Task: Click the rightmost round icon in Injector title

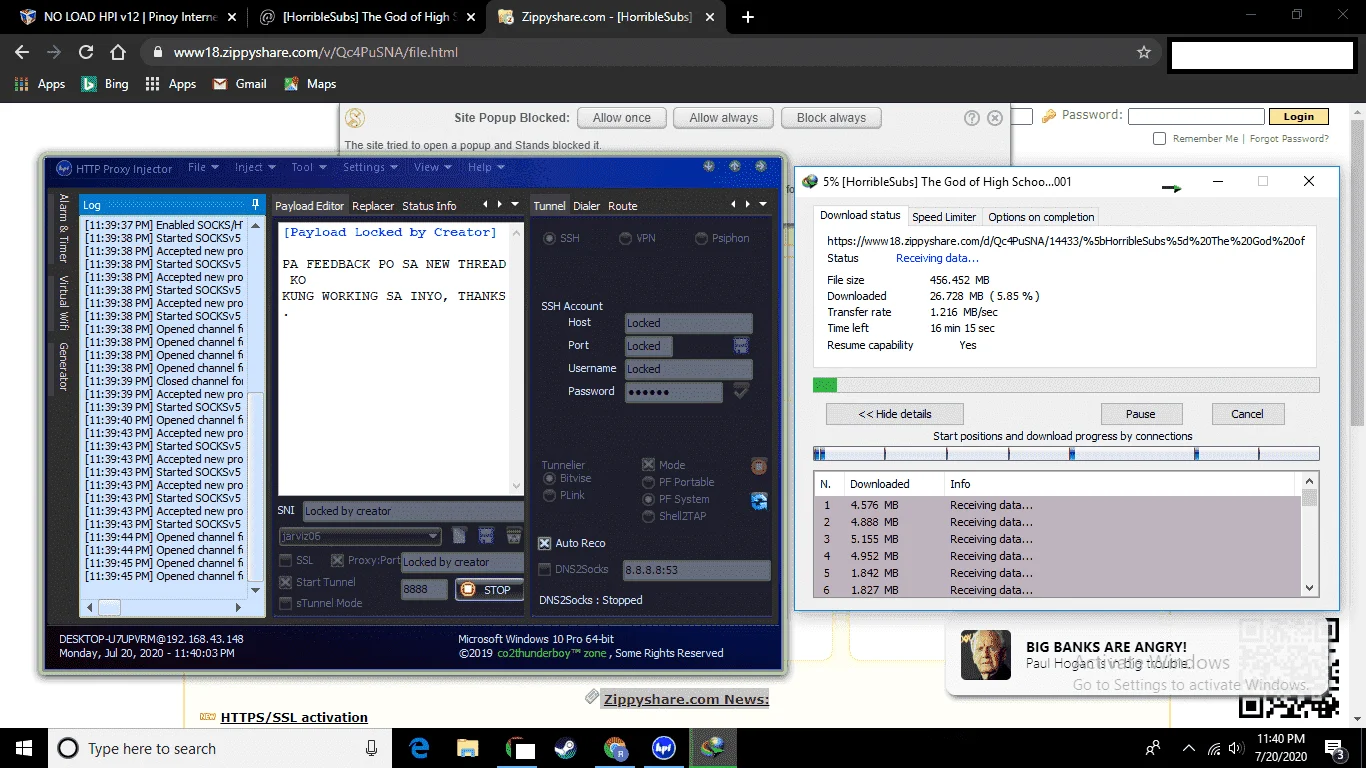Action: (762, 166)
